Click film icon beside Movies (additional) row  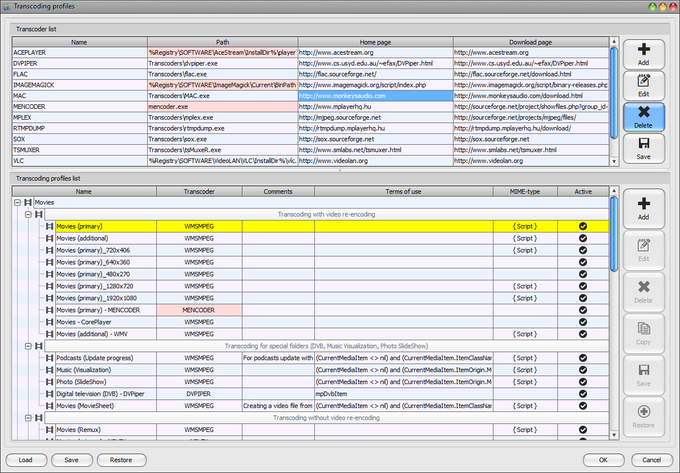[x=49, y=238]
